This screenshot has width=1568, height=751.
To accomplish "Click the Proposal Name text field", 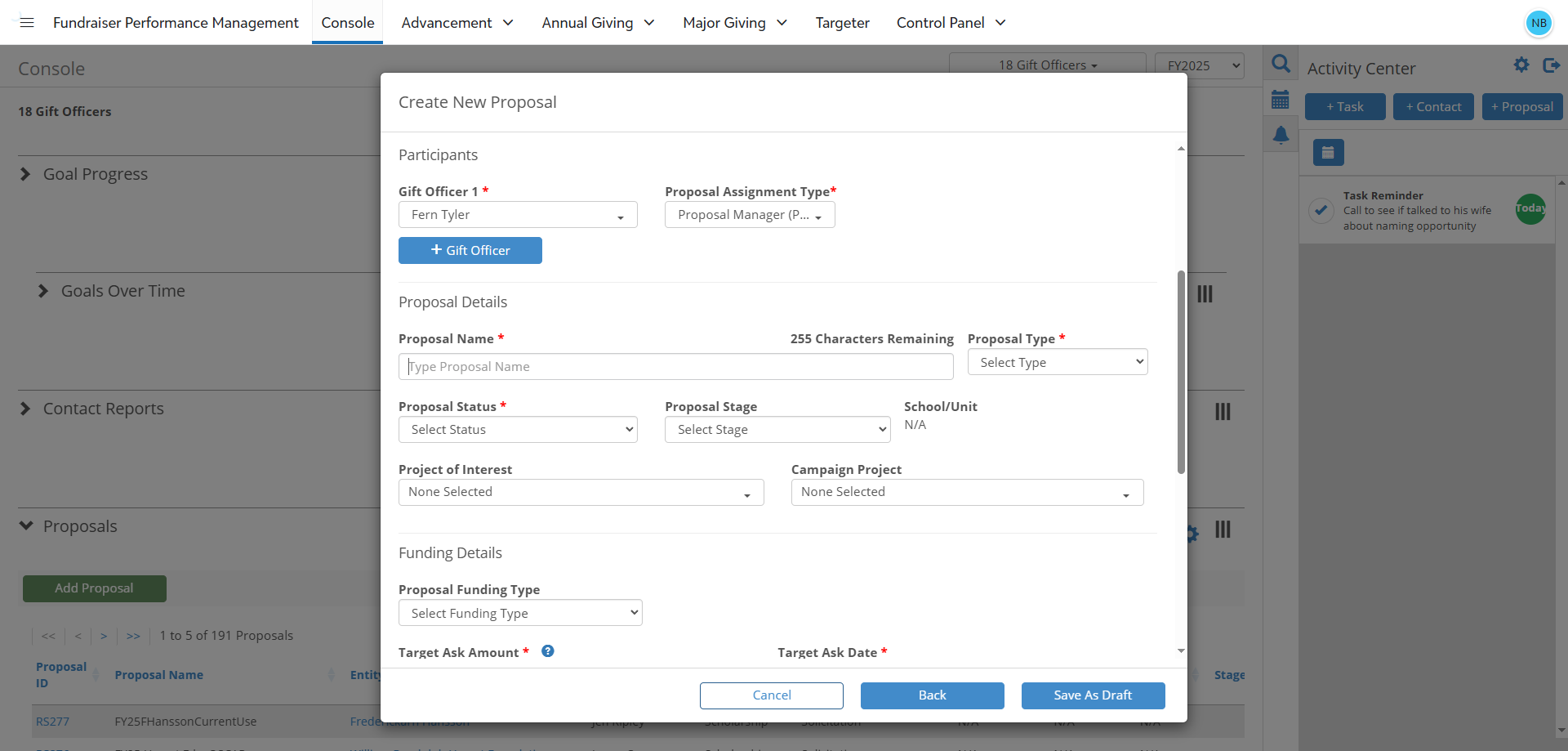I will [x=675, y=367].
